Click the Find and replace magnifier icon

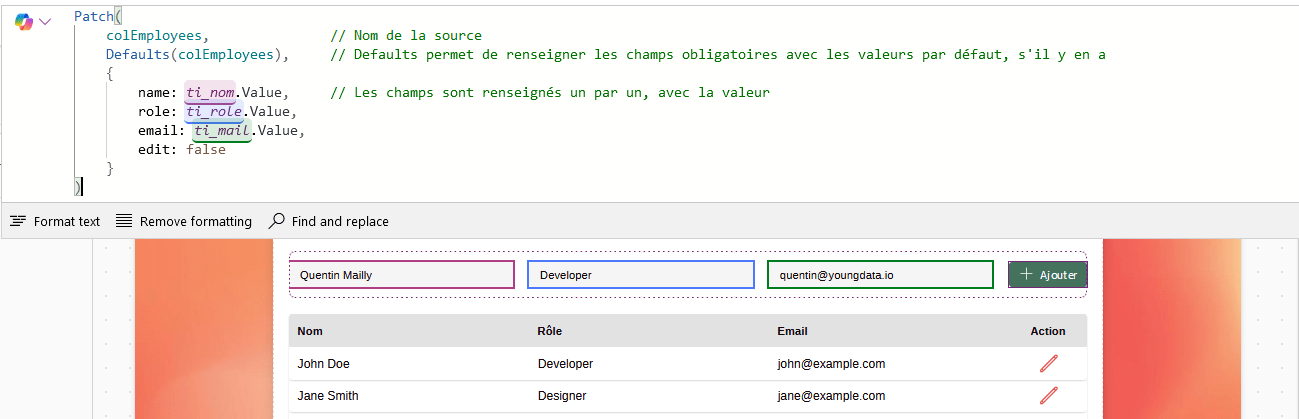[x=277, y=221]
